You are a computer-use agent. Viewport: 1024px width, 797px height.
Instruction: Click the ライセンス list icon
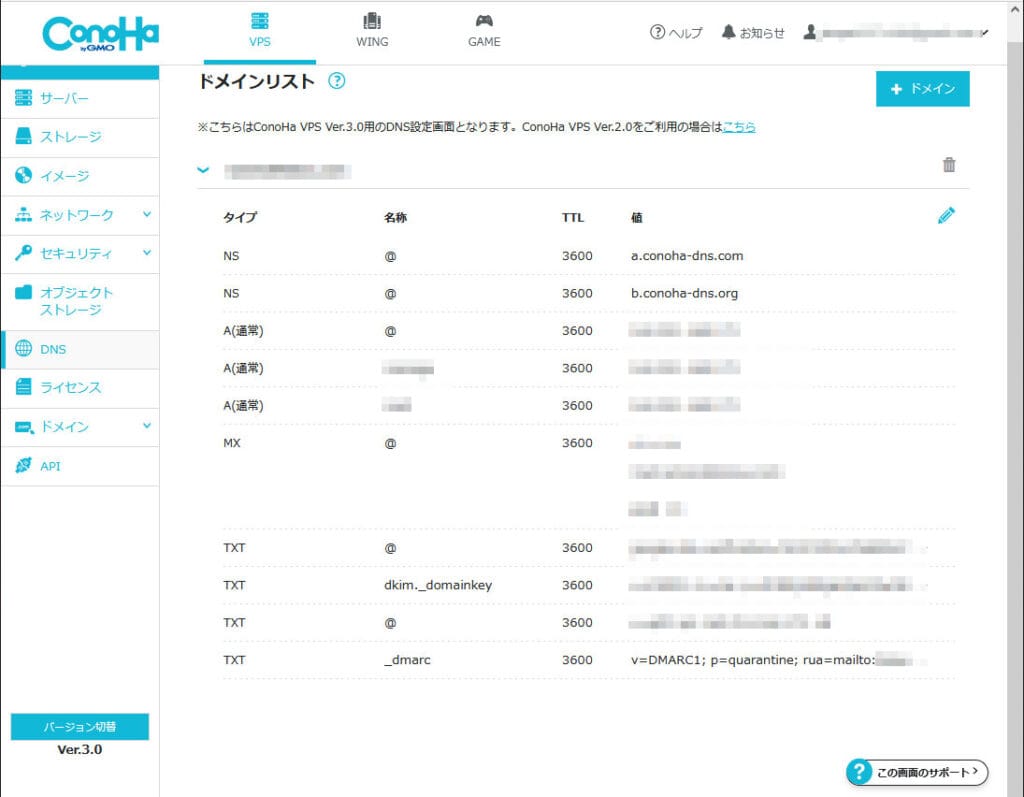24,387
